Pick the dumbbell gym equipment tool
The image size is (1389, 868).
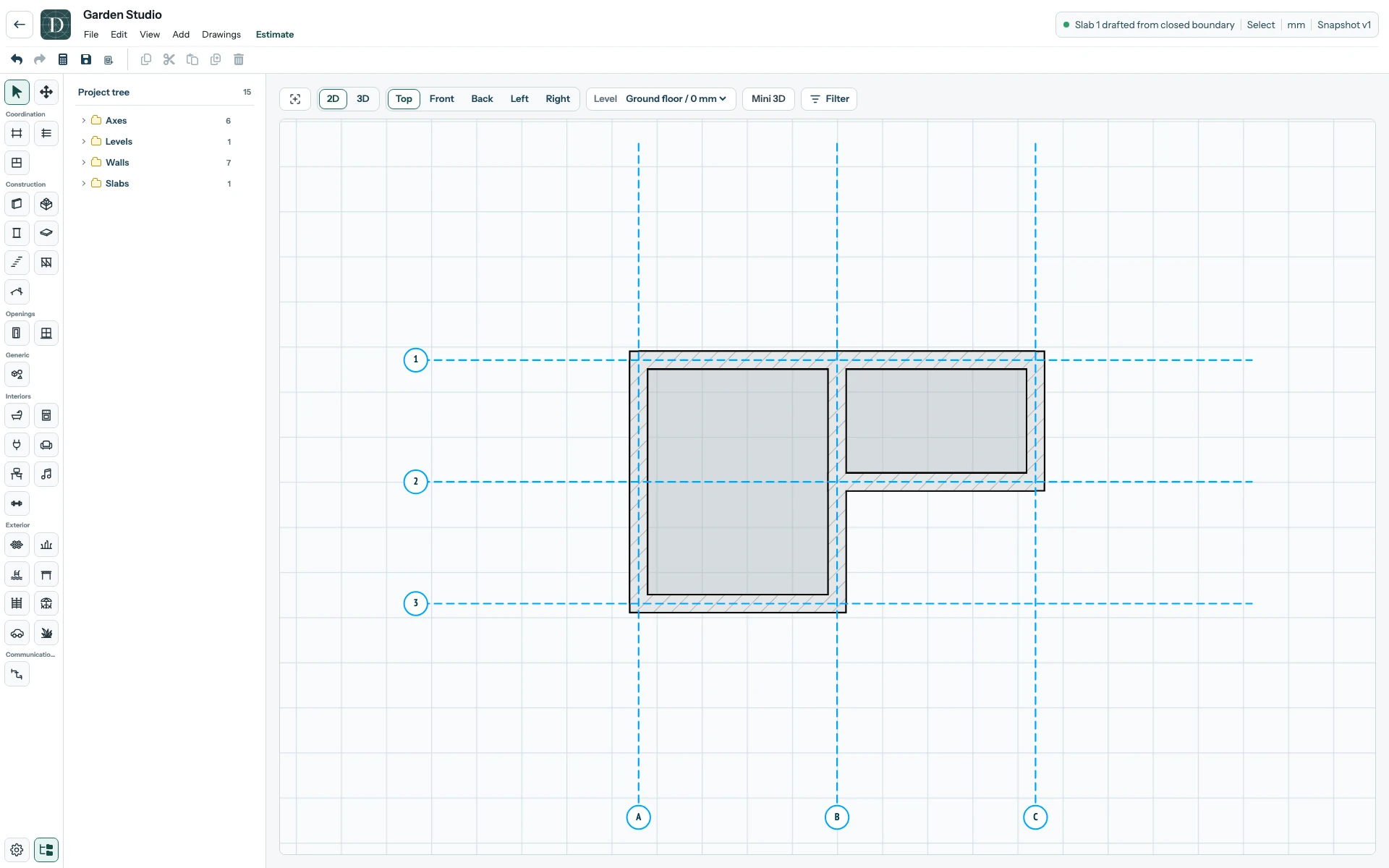coord(17,503)
